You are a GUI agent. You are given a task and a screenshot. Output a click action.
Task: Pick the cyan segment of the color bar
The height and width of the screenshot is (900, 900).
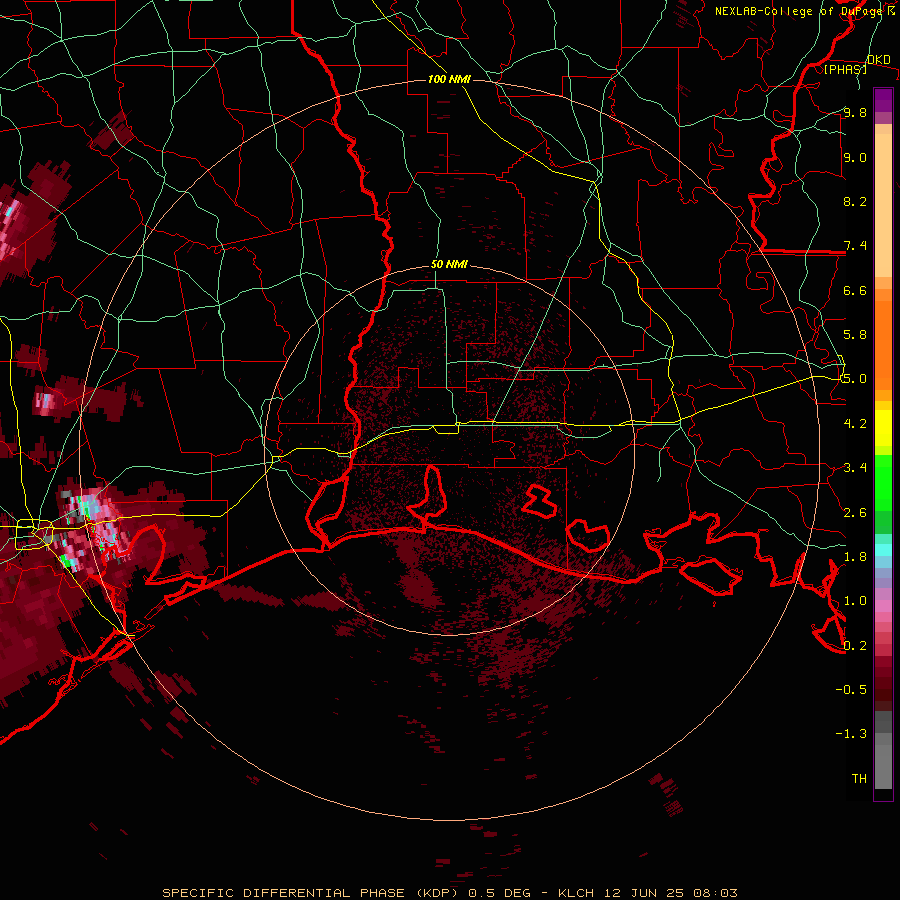[x=883, y=550]
